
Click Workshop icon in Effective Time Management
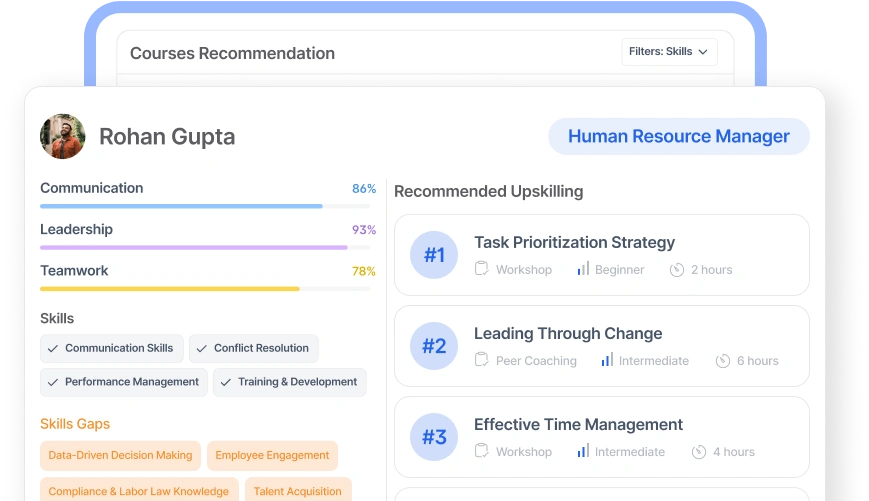pos(482,451)
